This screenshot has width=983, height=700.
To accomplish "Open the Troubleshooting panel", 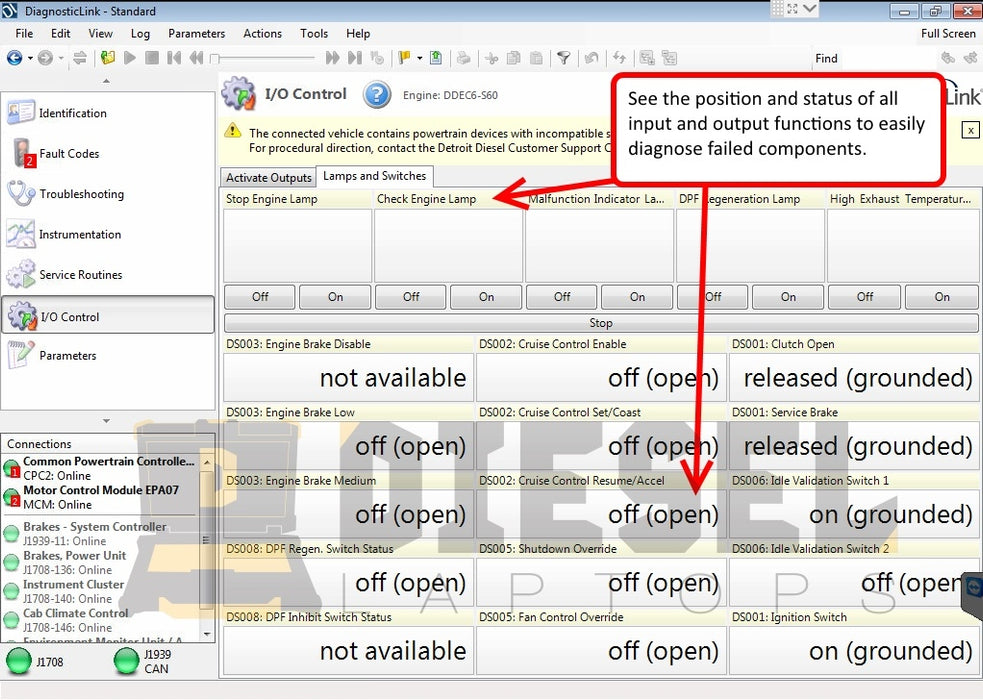I will [108, 194].
